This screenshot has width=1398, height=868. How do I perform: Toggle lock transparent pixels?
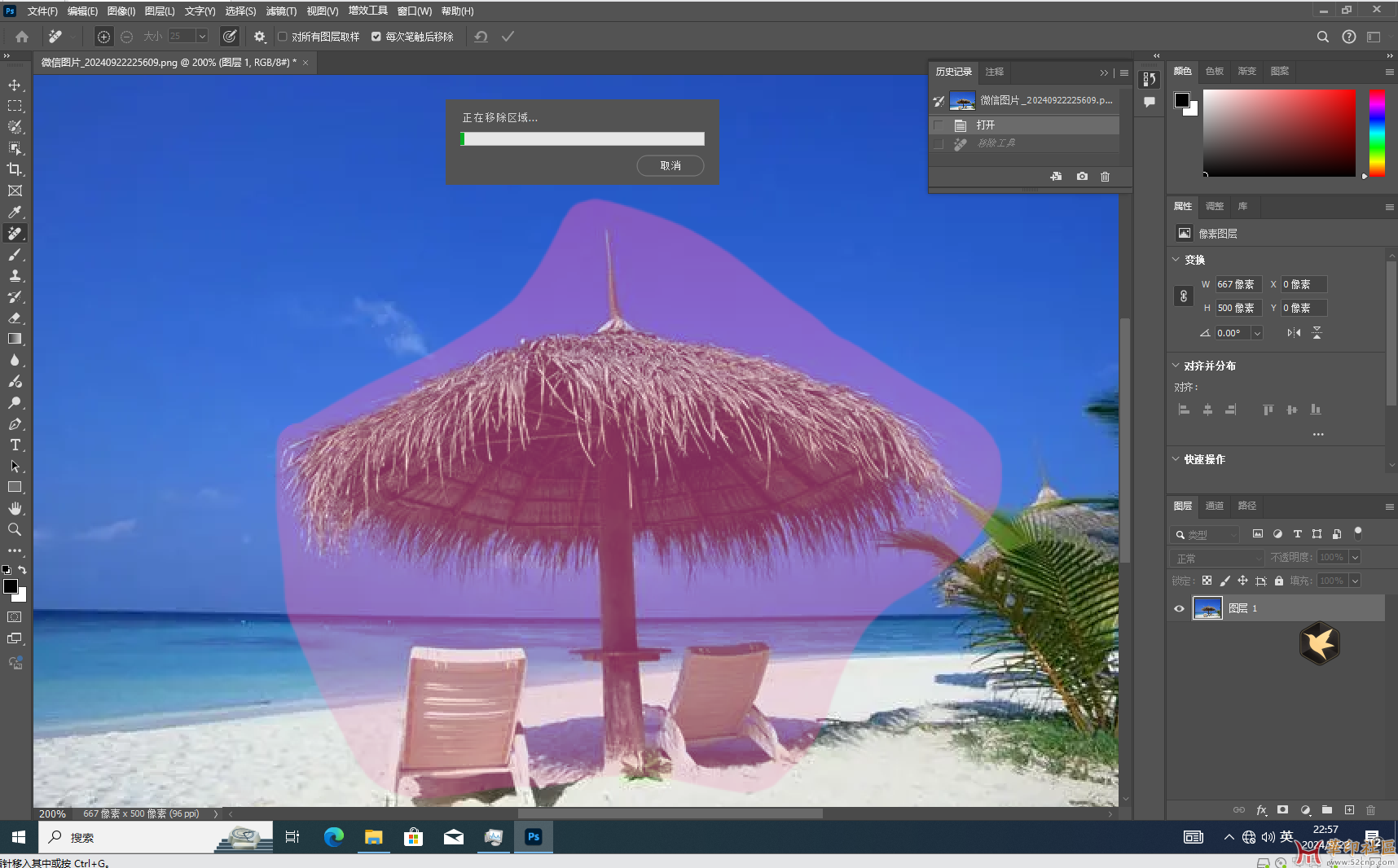[x=1207, y=581]
